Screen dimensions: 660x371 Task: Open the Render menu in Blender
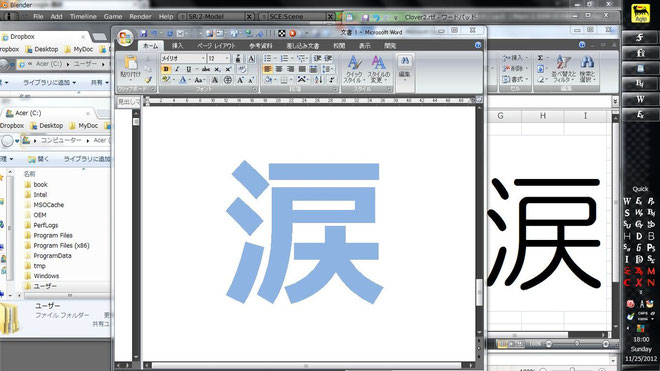click(x=140, y=16)
